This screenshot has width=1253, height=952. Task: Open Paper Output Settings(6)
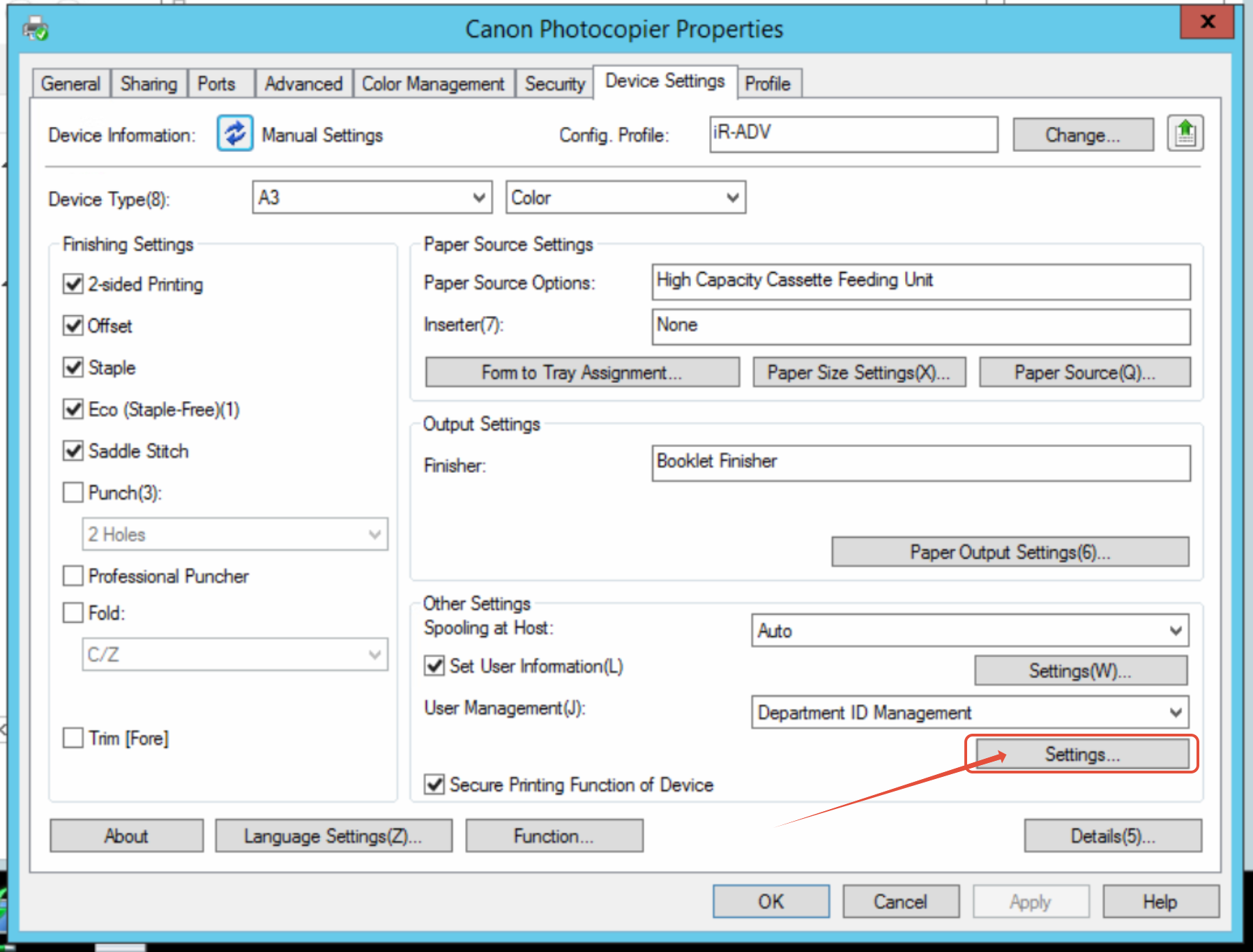(x=1010, y=552)
